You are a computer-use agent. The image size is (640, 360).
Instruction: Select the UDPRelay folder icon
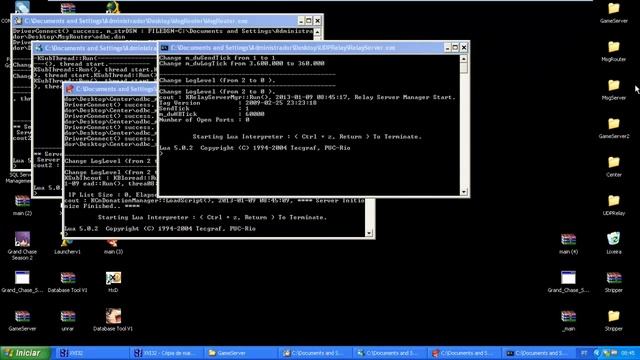point(613,201)
